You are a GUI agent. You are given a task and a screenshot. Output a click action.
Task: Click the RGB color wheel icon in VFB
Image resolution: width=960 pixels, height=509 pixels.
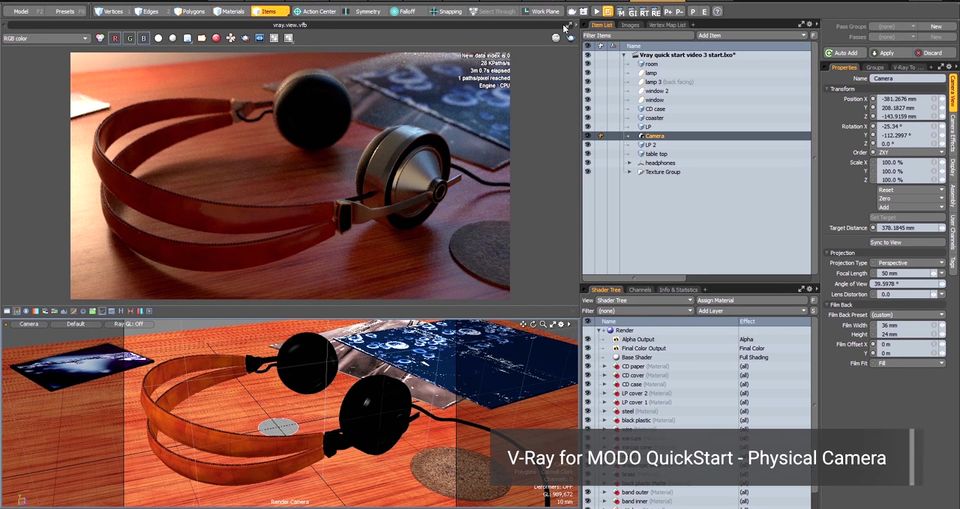pos(100,38)
